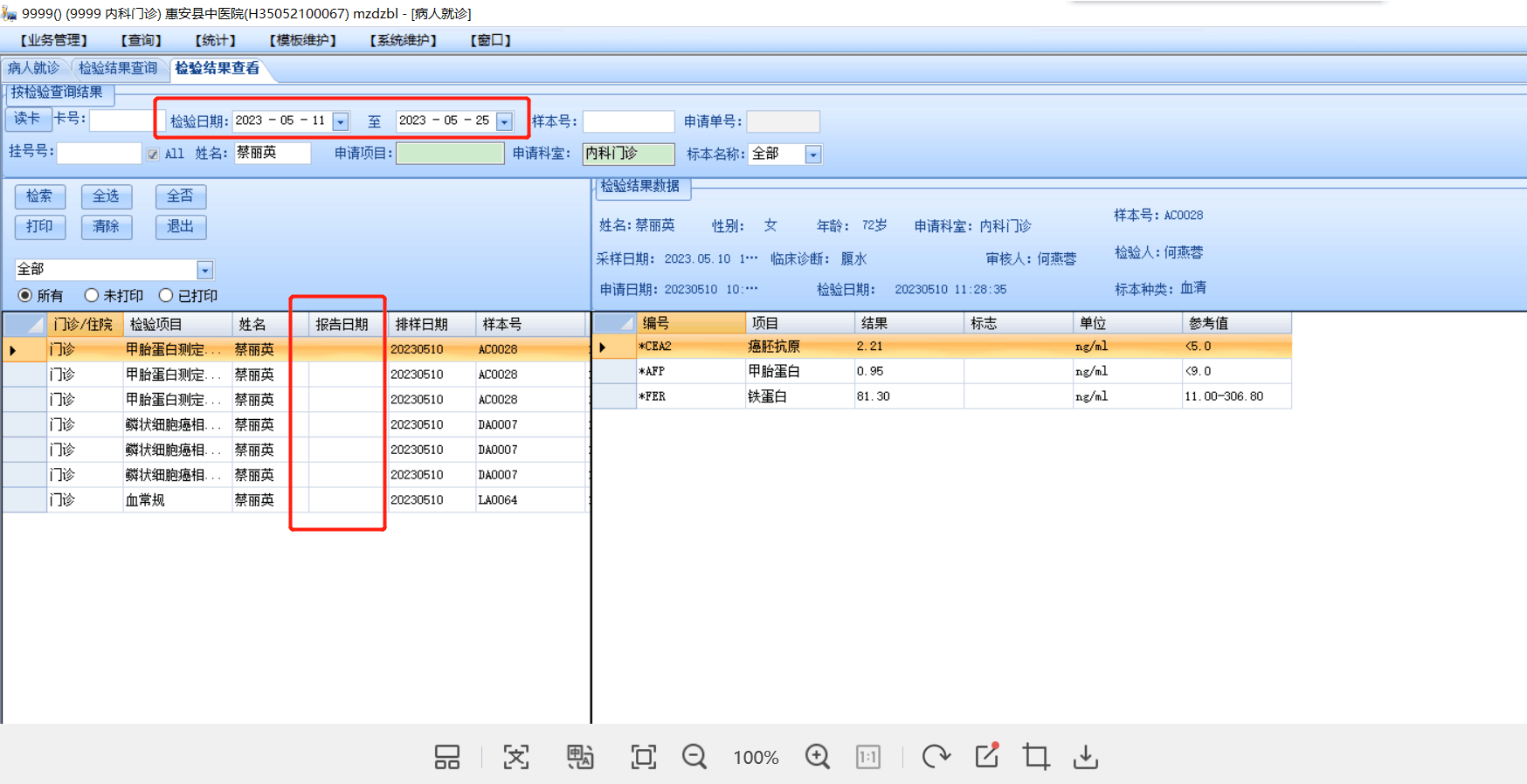Click the fit-to-window icon
This screenshot has height=784, width=1527.
[644, 757]
